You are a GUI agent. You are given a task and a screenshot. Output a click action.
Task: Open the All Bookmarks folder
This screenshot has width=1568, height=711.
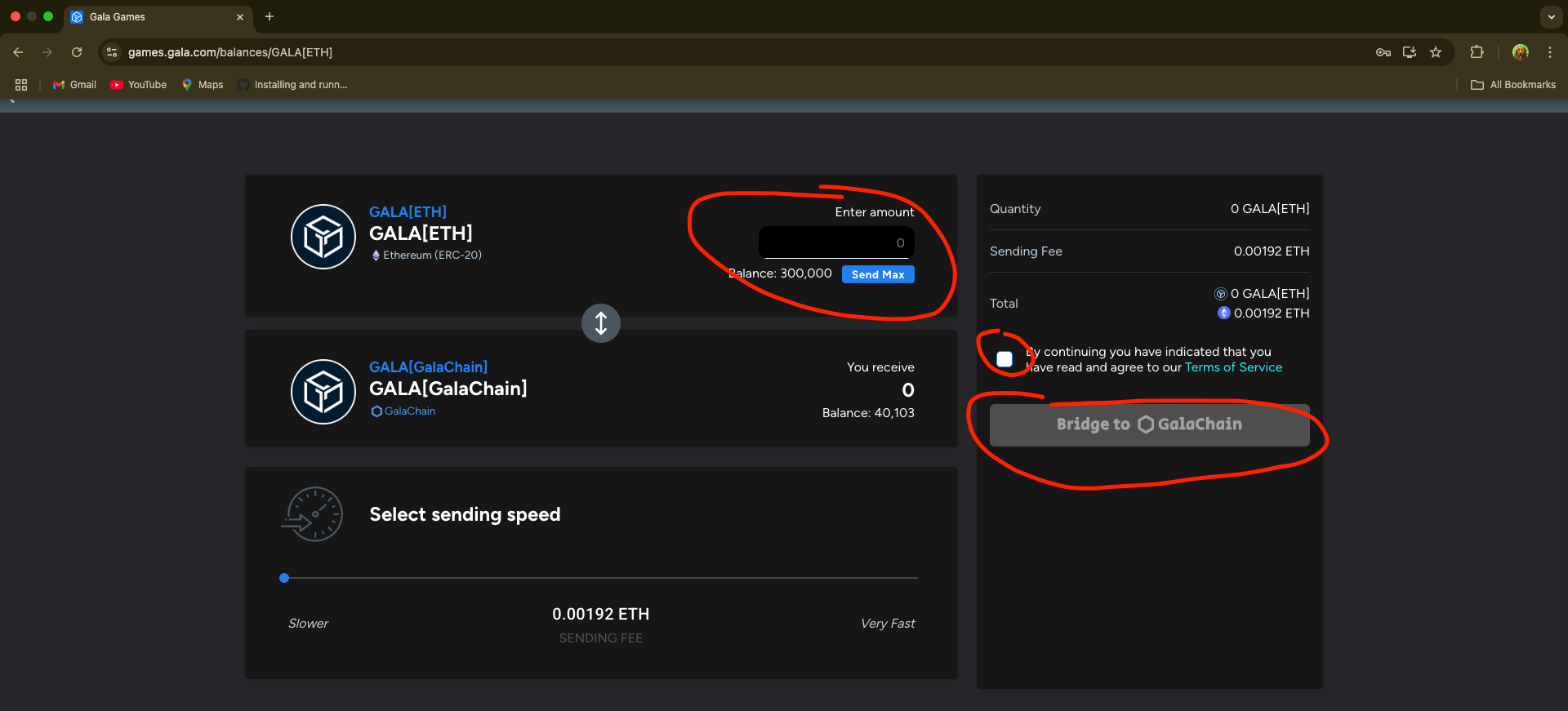click(x=1513, y=85)
